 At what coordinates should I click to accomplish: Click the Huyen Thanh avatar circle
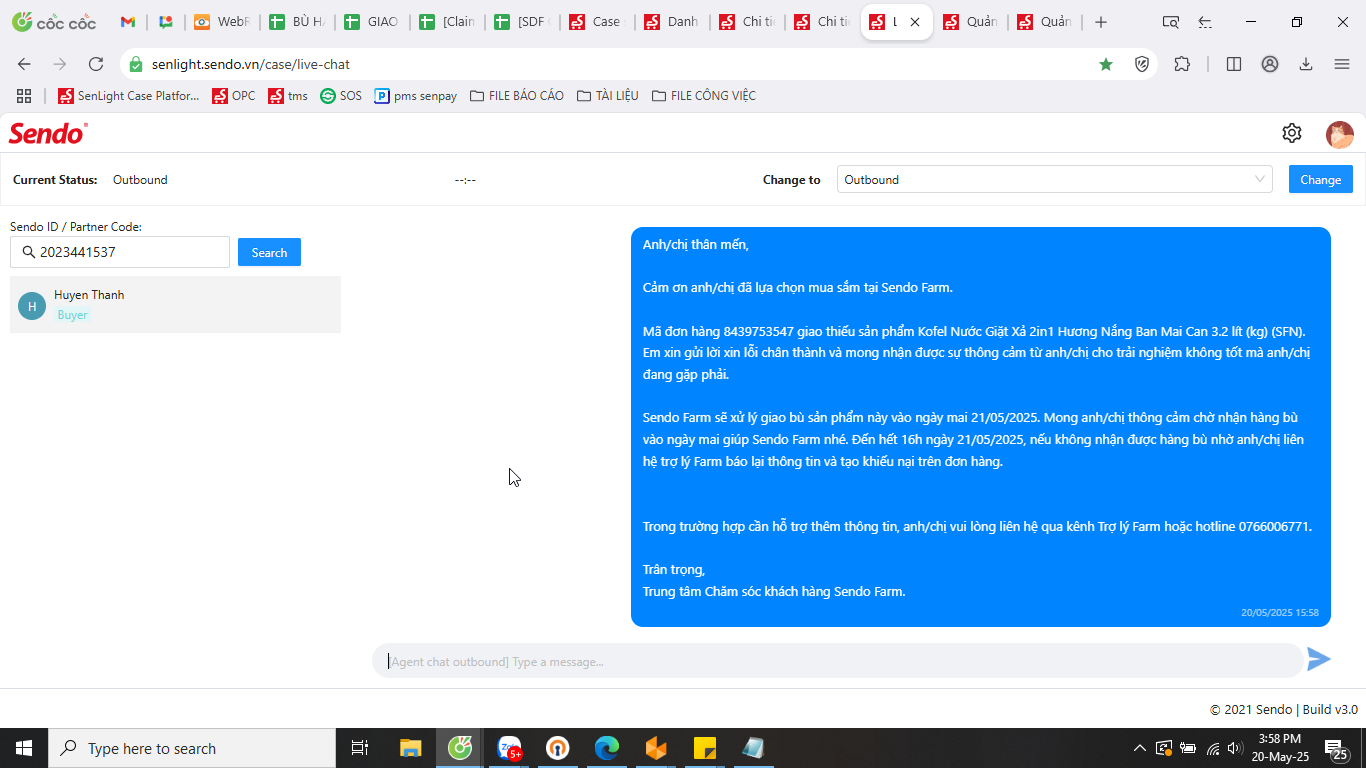click(x=32, y=306)
